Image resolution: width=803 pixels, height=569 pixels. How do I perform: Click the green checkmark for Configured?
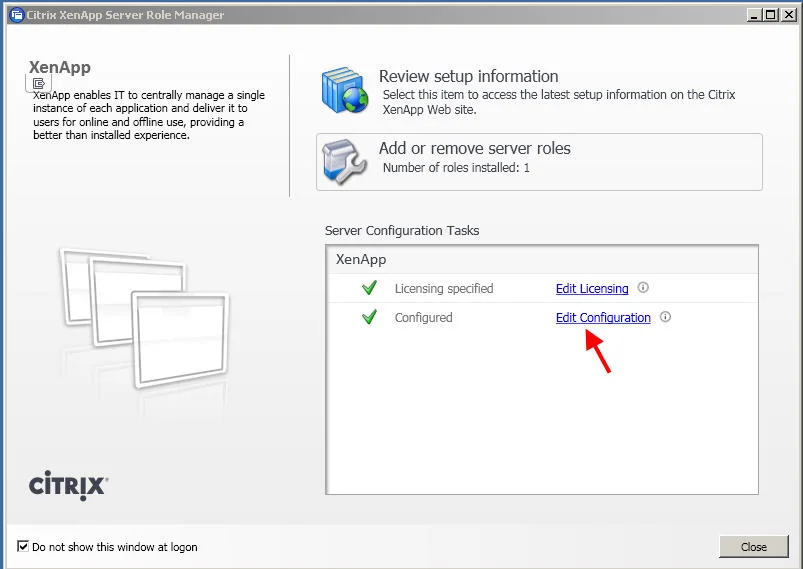click(x=369, y=317)
